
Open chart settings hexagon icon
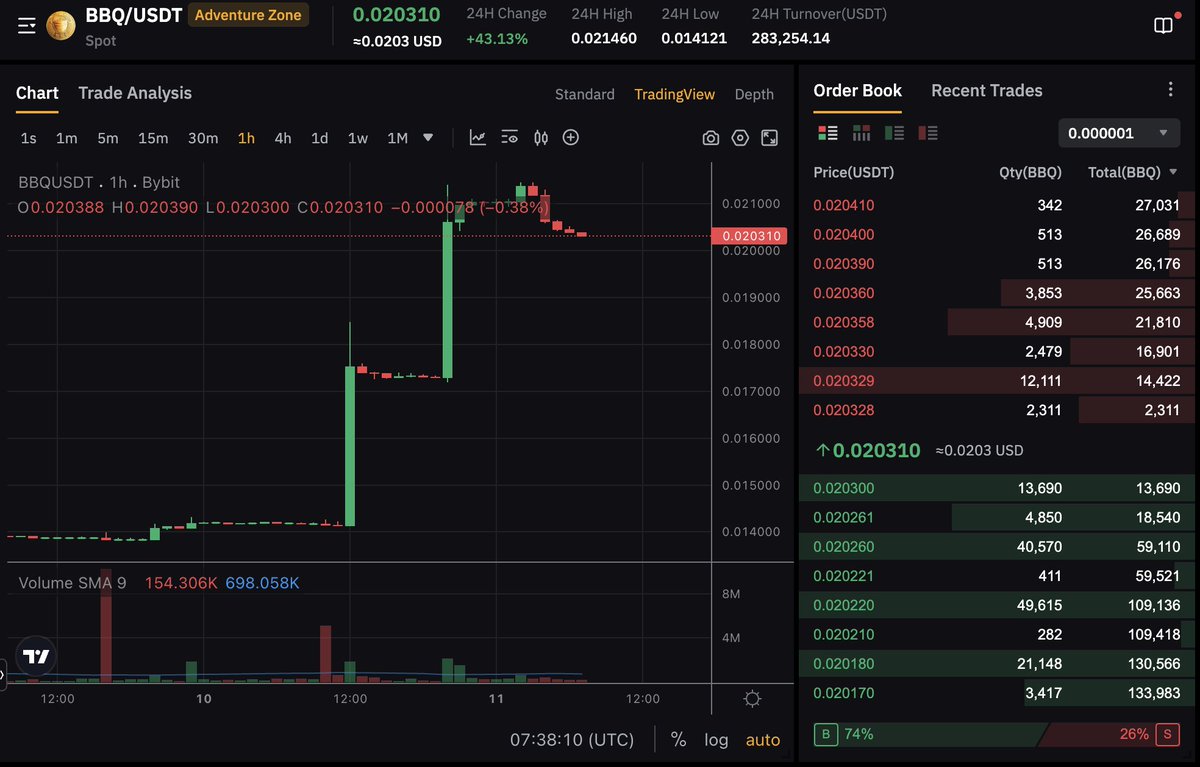pyautogui.click(x=740, y=138)
